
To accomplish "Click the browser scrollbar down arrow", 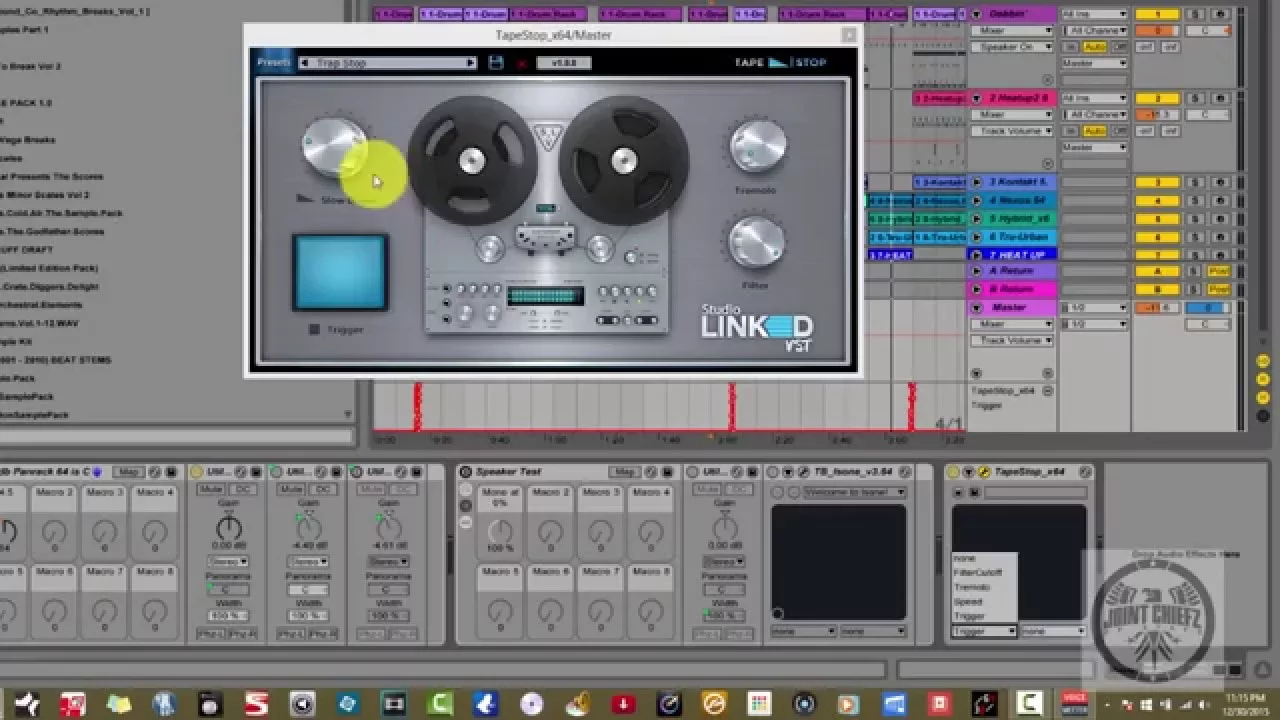I will [348, 414].
